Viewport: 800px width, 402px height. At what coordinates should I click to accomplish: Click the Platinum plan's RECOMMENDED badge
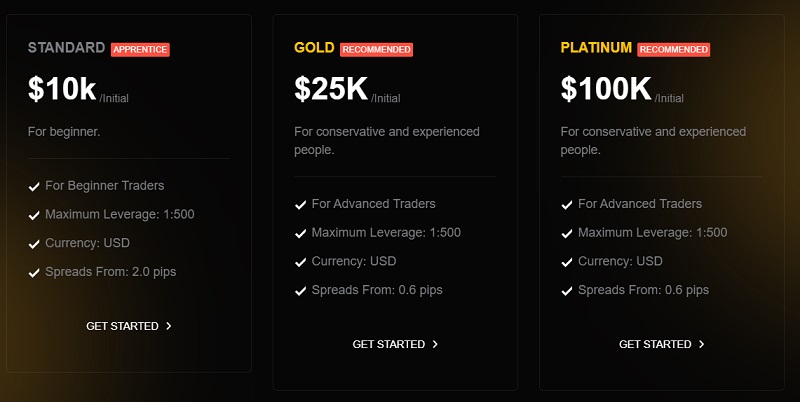tap(674, 49)
